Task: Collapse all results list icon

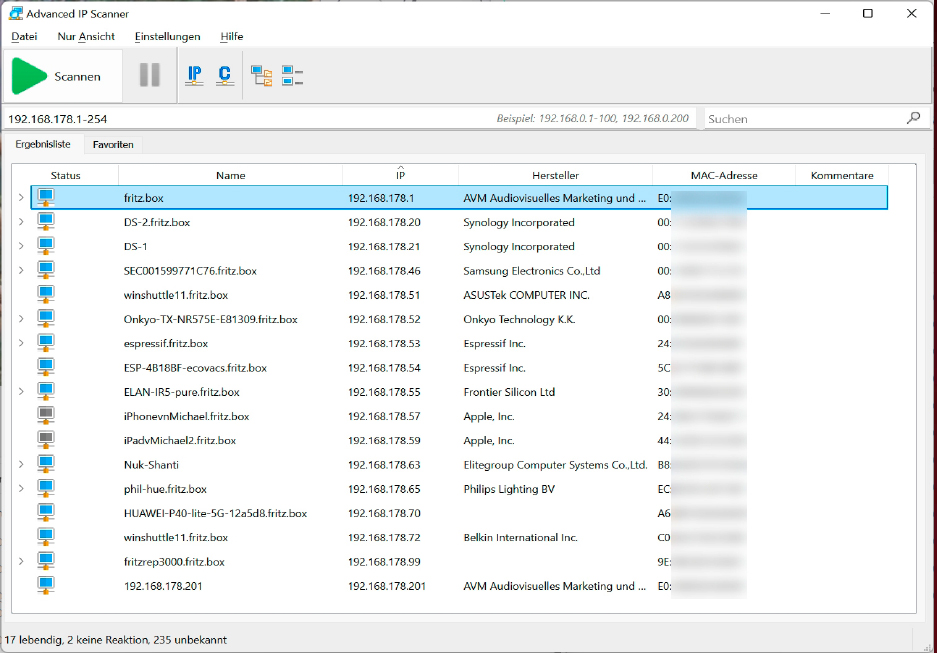Action: [292, 76]
